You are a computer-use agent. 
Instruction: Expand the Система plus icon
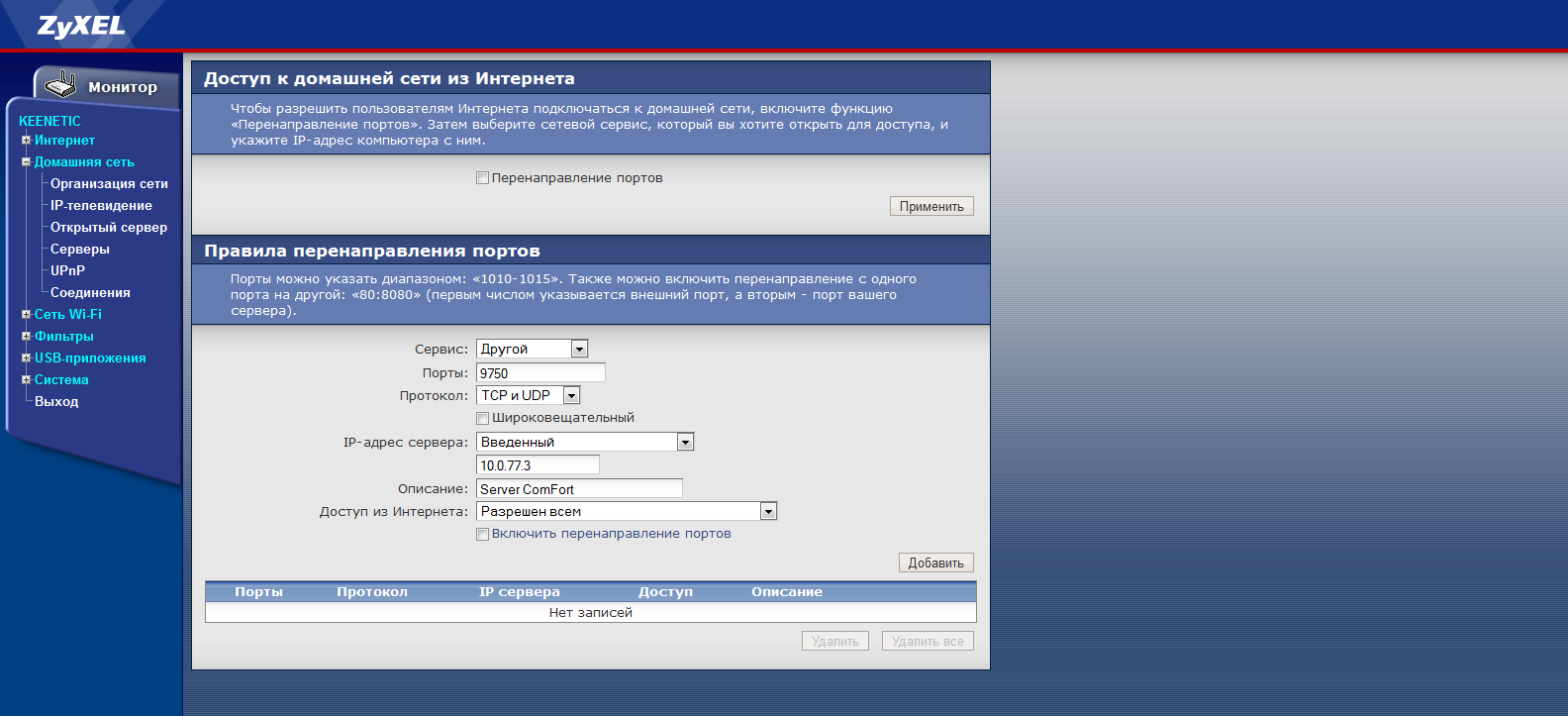pyautogui.click(x=26, y=379)
